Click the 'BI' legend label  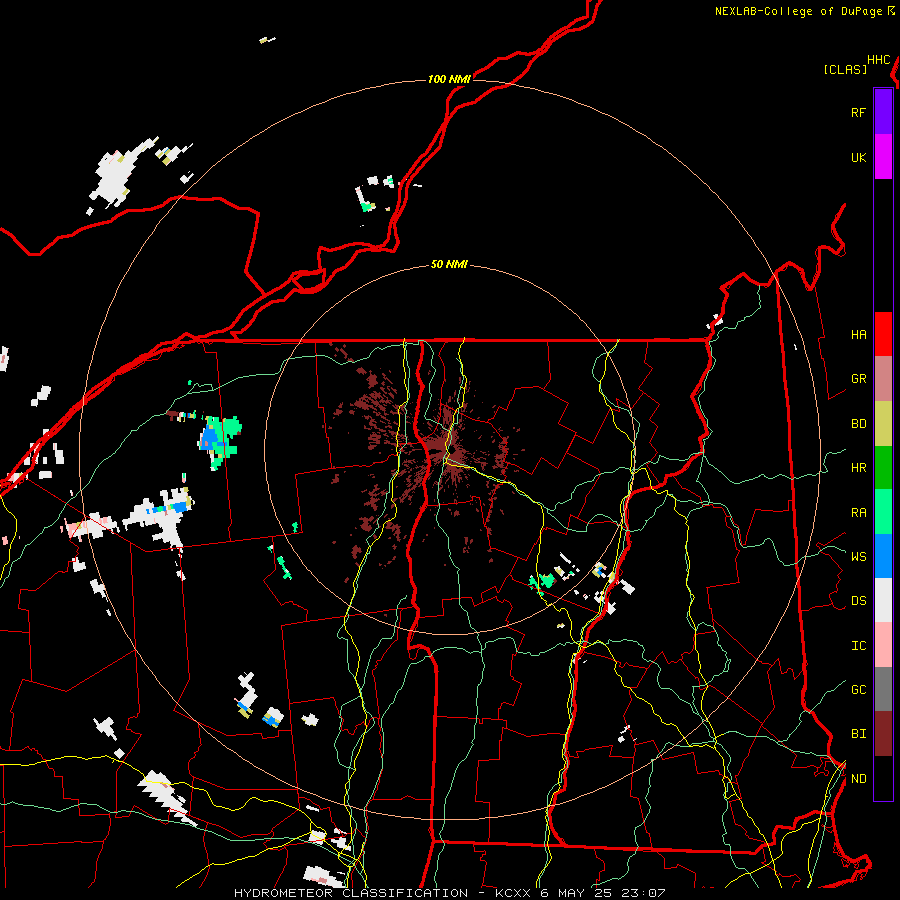click(858, 734)
